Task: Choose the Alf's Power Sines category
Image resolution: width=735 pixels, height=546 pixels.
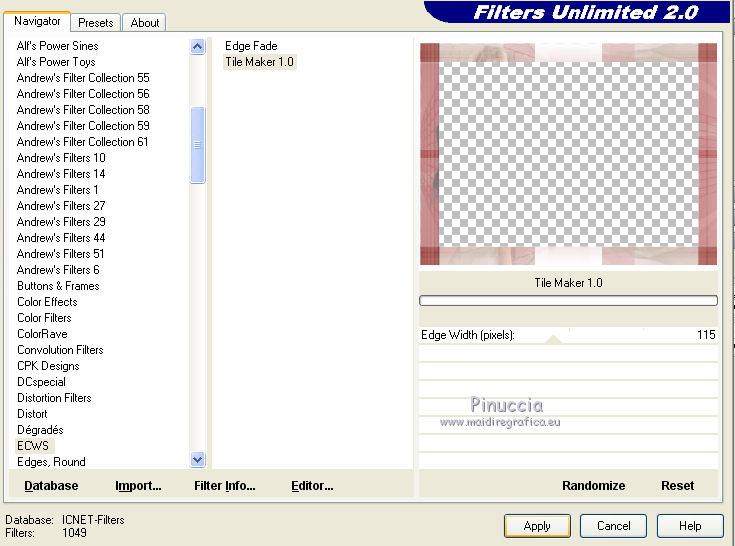Action: (x=57, y=46)
